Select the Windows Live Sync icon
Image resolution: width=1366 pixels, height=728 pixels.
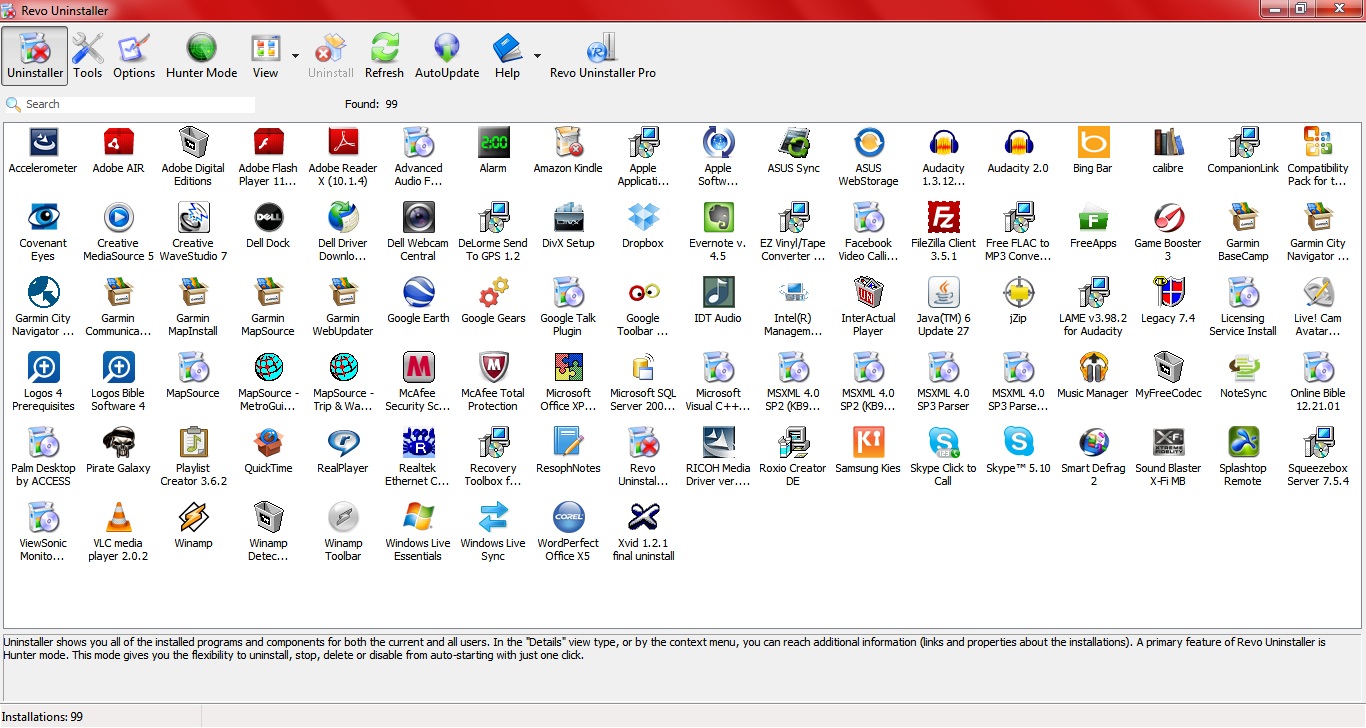pyautogui.click(x=493, y=518)
